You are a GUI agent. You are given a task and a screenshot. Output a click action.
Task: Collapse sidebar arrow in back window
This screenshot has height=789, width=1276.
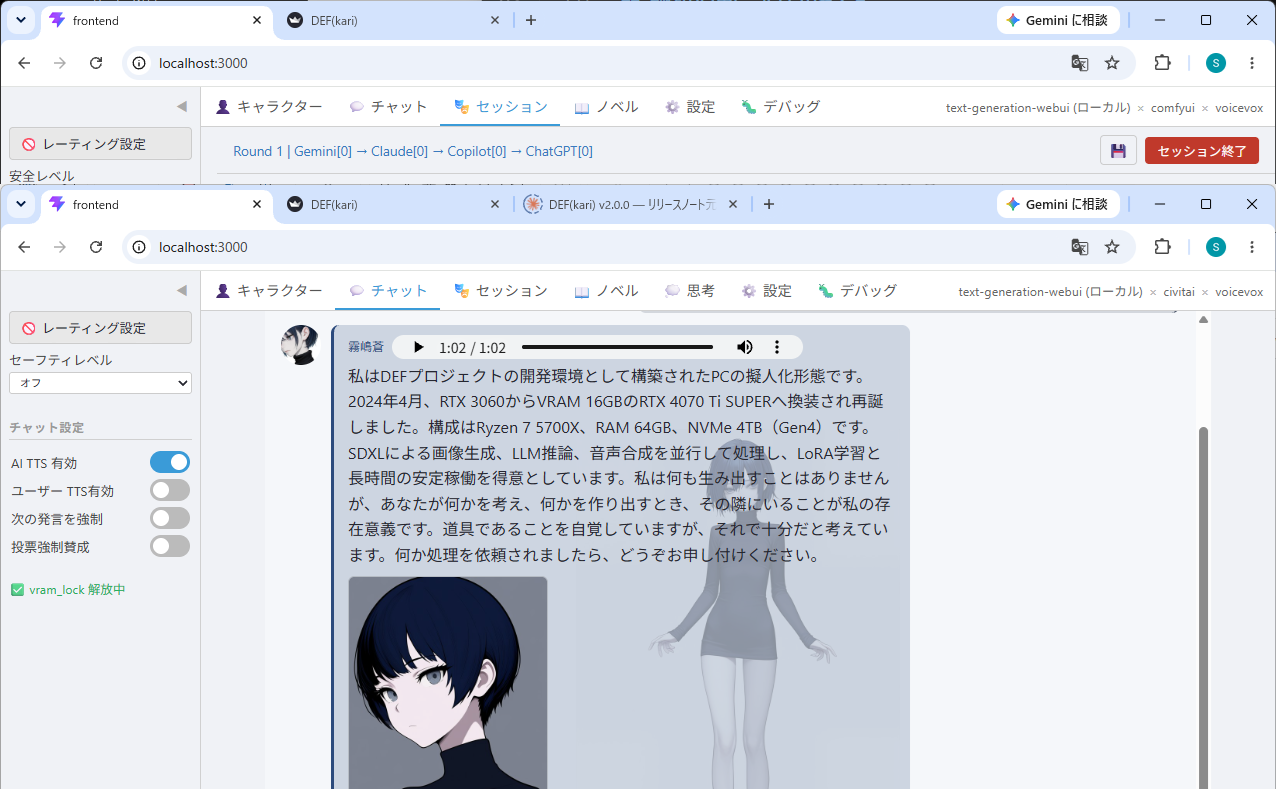pos(182,106)
